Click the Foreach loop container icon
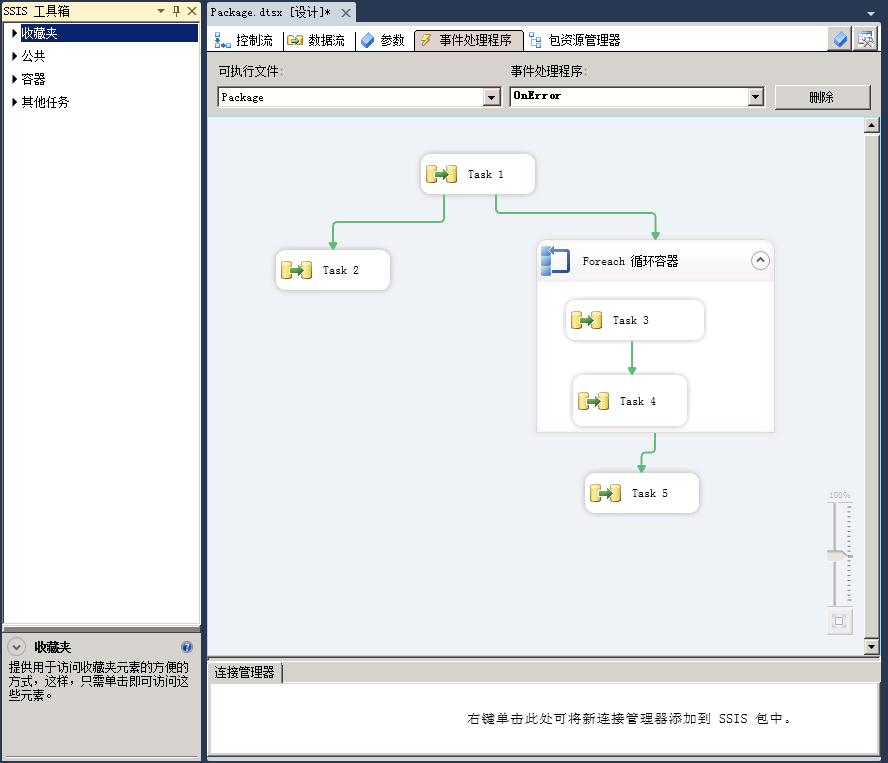Screen dimensions: 888x763 [x=555, y=261]
